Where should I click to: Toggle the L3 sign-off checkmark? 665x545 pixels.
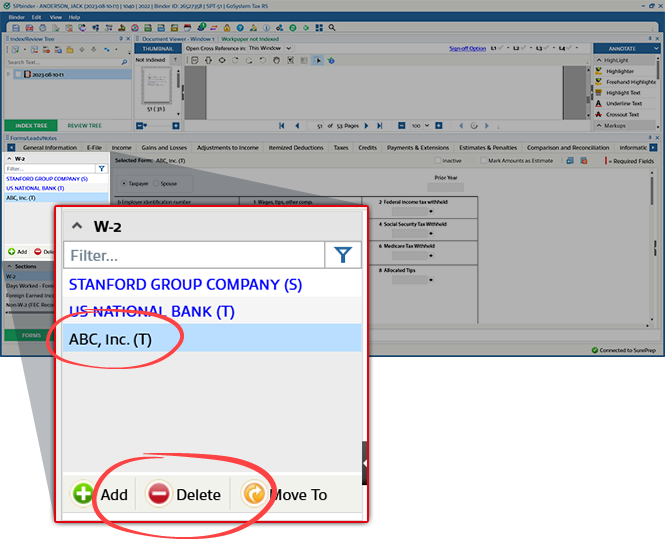[x=547, y=48]
